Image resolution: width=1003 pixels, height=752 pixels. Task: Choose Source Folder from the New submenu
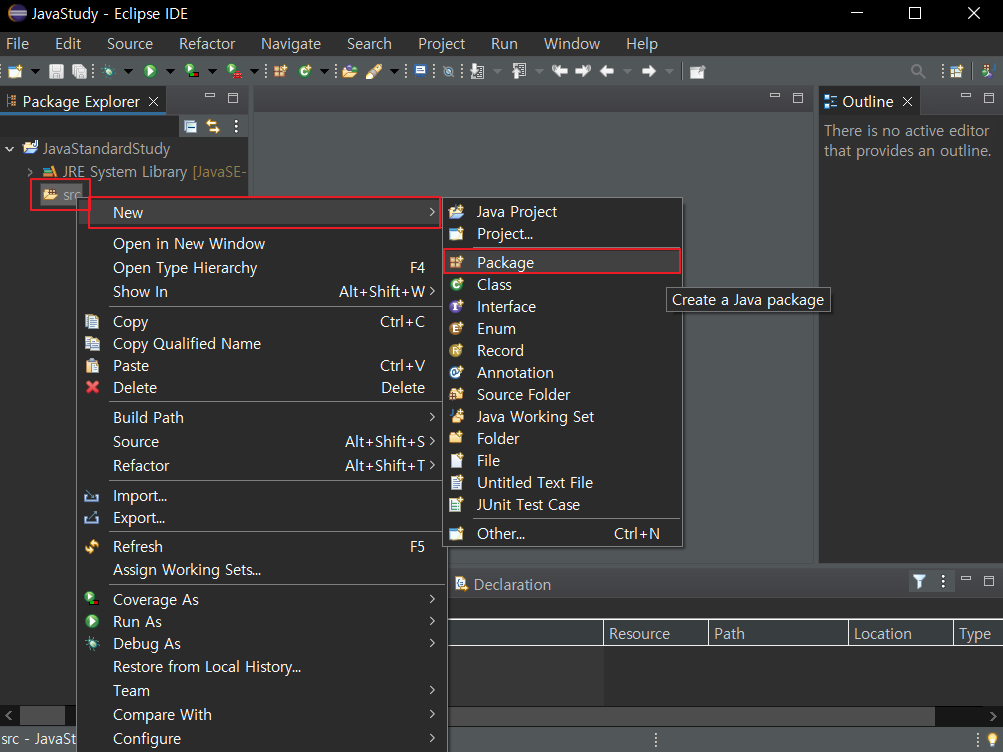coord(562,395)
